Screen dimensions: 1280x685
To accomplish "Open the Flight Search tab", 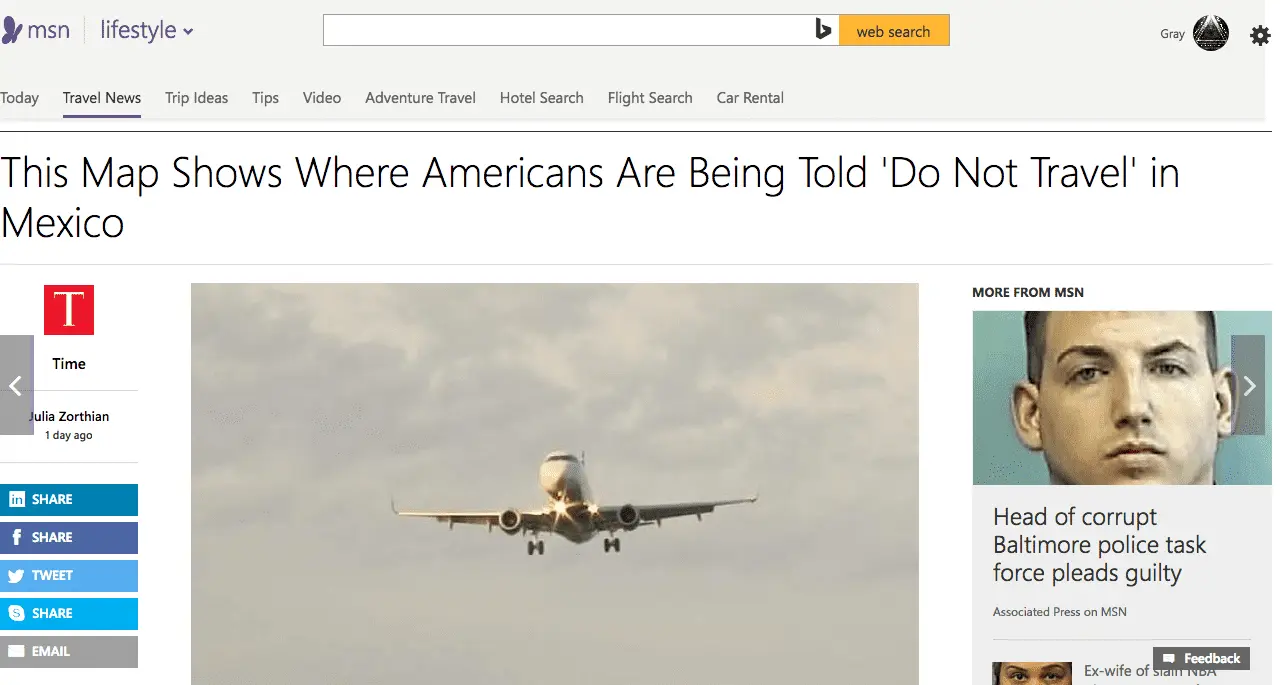I will click(x=650, y=98).
